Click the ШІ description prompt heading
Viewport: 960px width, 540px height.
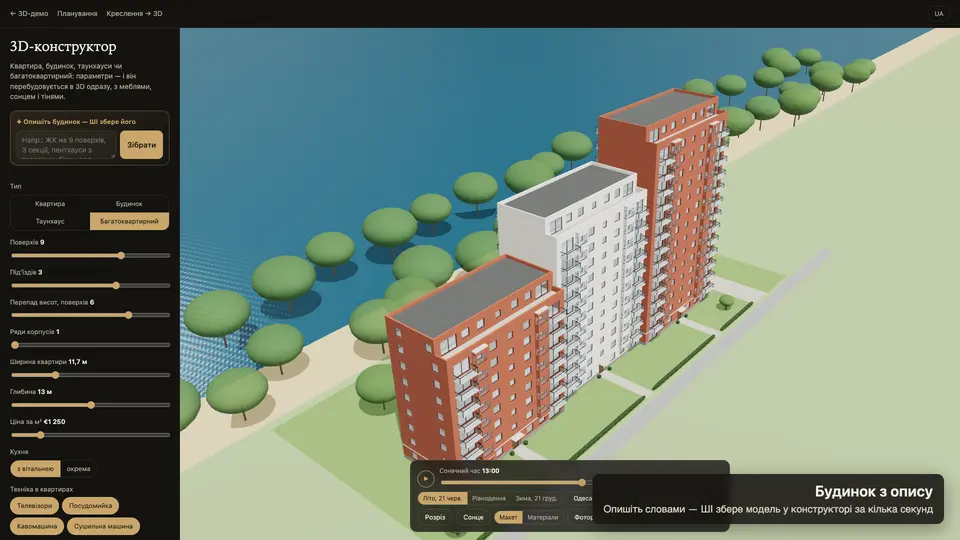[76, 122]
